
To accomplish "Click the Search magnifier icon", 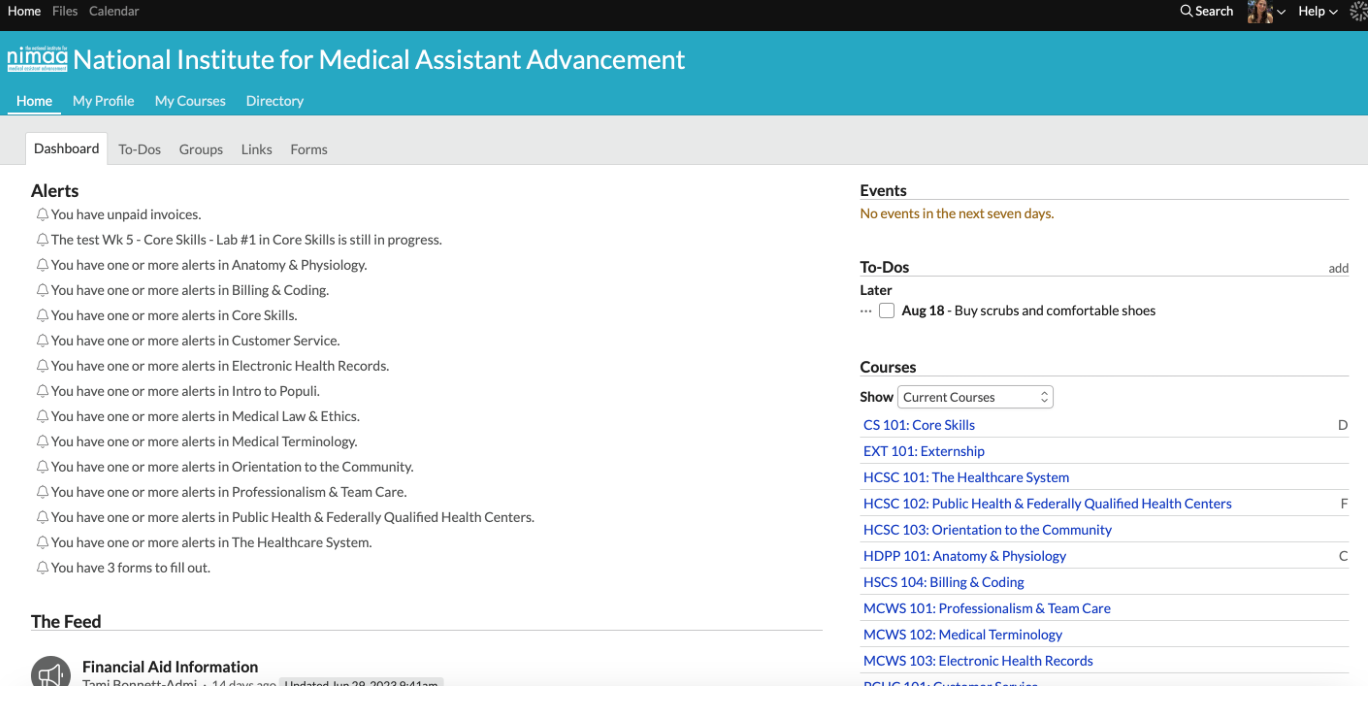I will tap(1186, 11).
